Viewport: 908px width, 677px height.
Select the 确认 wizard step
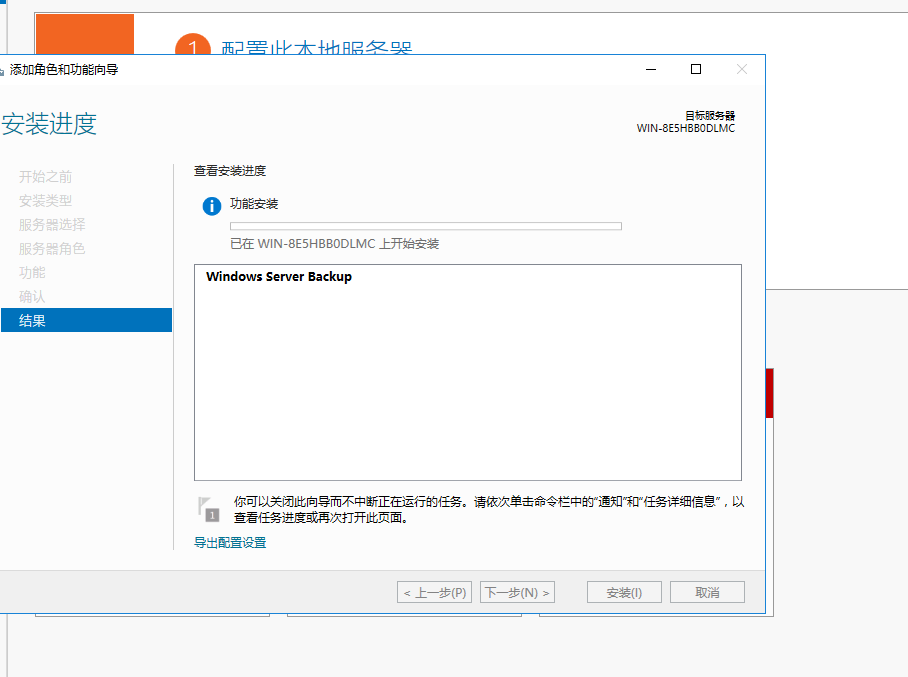click(35, 296)
